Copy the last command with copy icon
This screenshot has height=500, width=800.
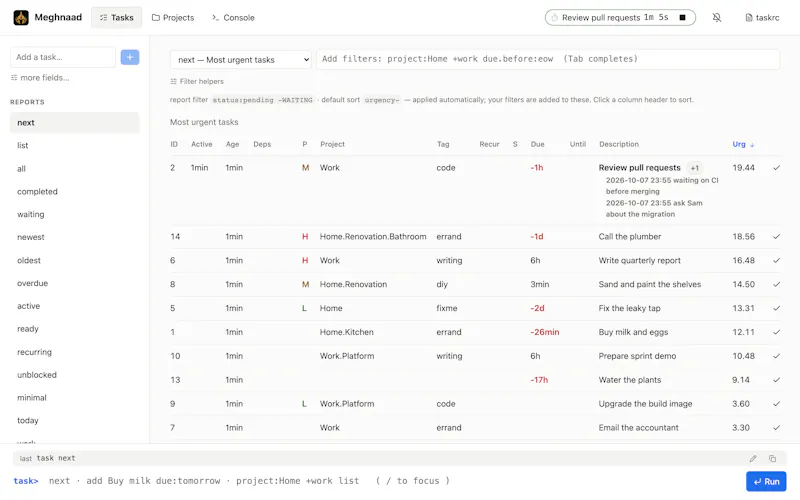(772, 458)
